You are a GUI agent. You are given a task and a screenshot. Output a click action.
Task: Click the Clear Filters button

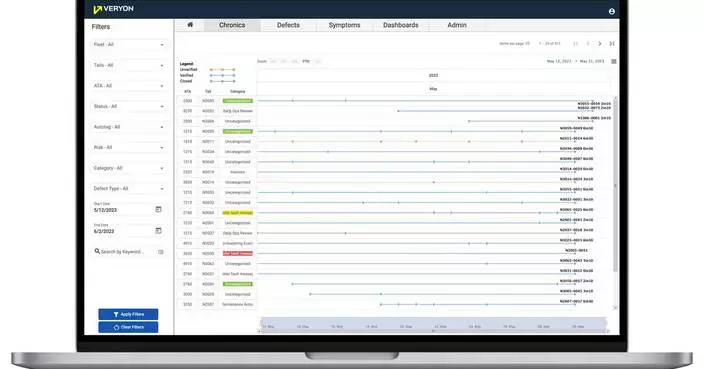(x=128, y=327)
